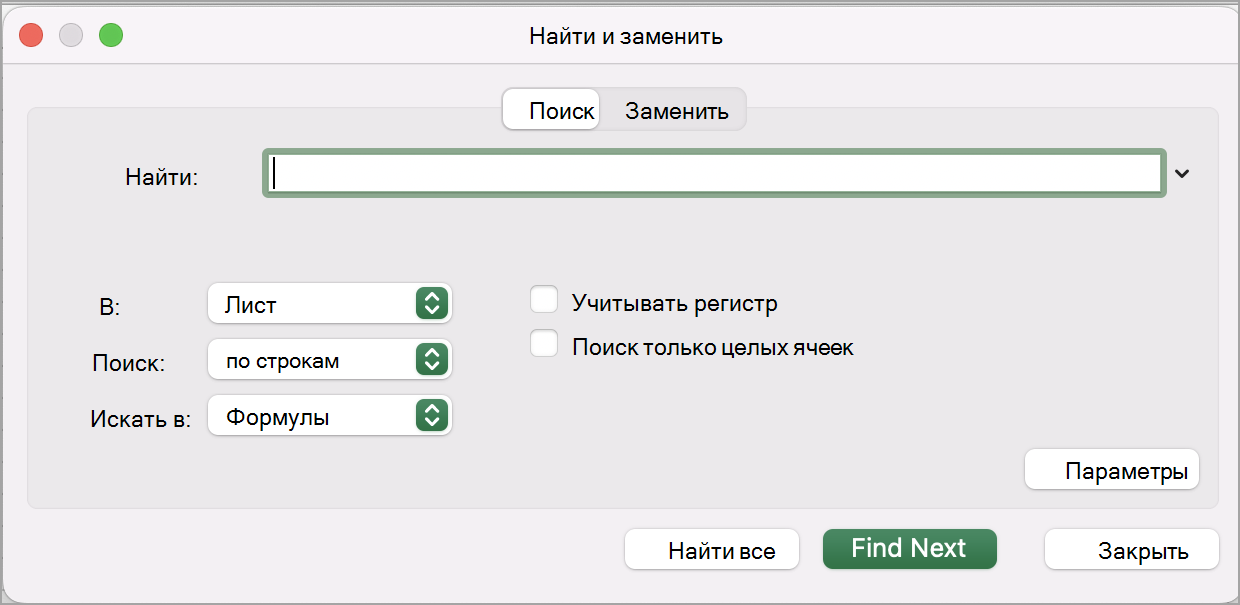
Task: Click the Найти все button
Action: tap(712, 550)
